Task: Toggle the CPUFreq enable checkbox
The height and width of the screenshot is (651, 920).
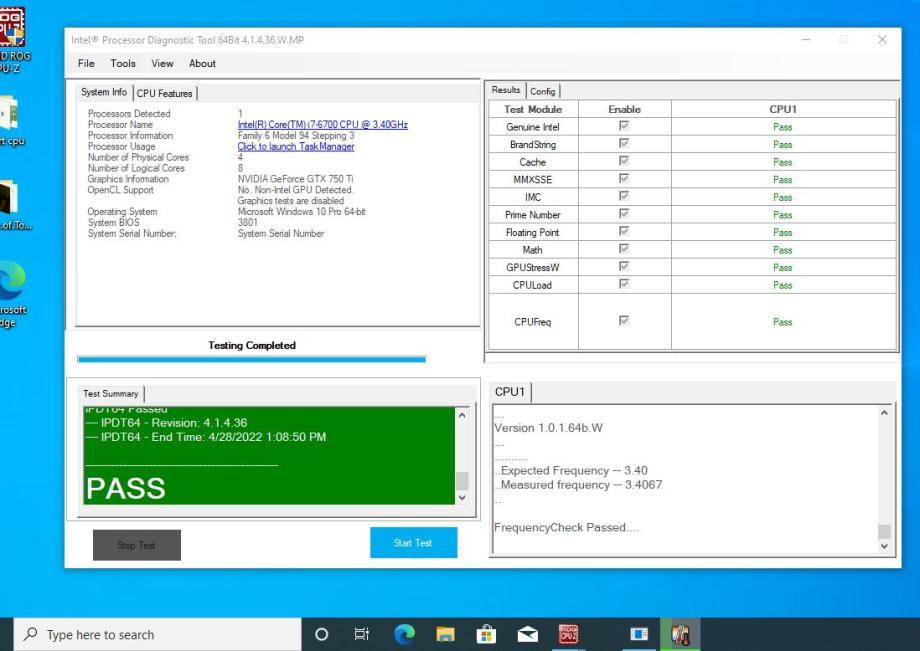Action: click(x=624, y=322)
